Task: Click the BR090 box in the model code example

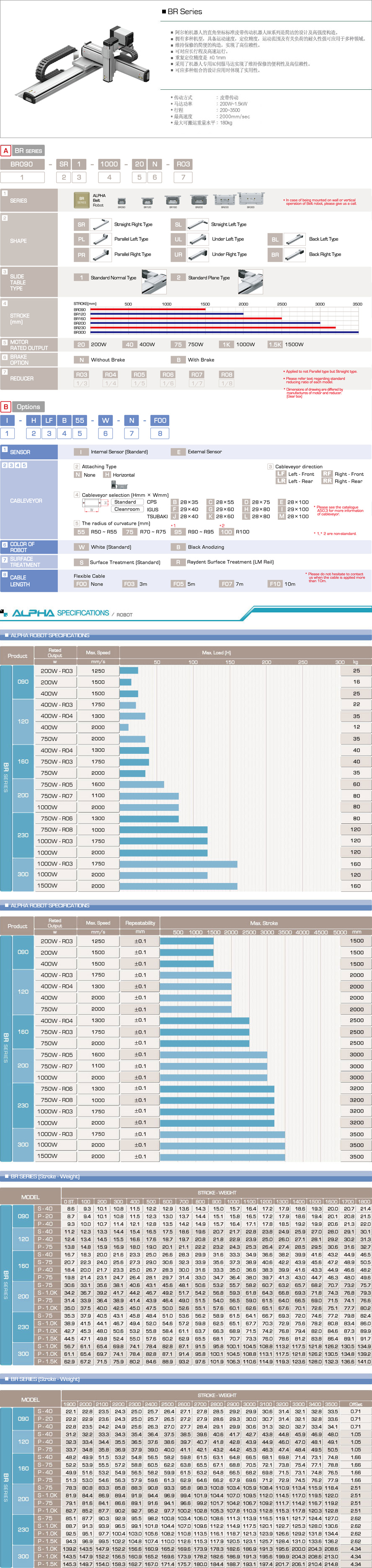Action: [23, 164]
